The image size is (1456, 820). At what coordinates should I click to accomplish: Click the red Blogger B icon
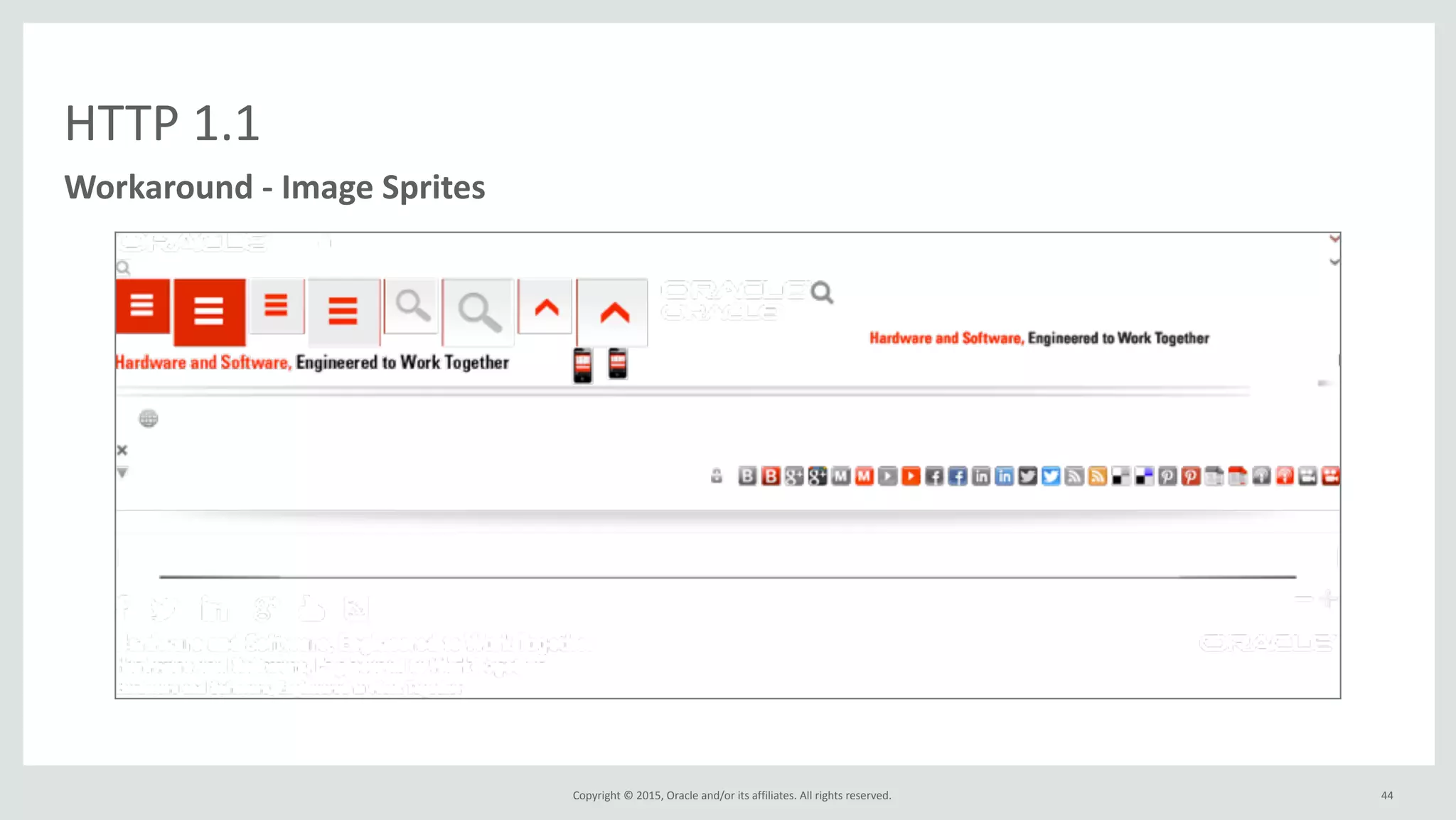771,476
